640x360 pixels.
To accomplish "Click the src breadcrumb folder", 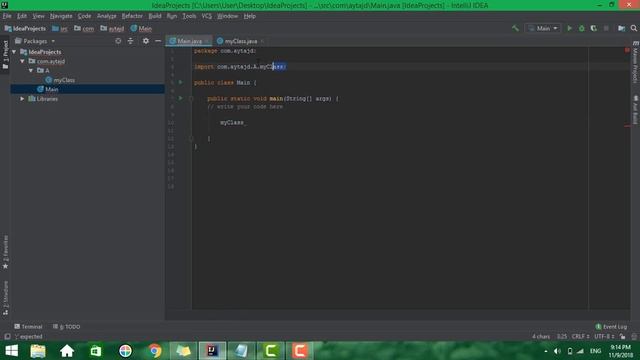I will pos(60,29).
